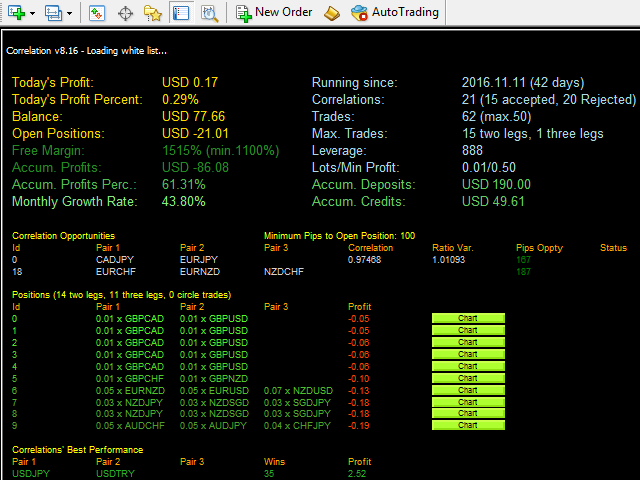Toggle the Terminal panel icon
The width and height of the screenshot is (640, 480).
pyautogui.click(x=181, y=13)
